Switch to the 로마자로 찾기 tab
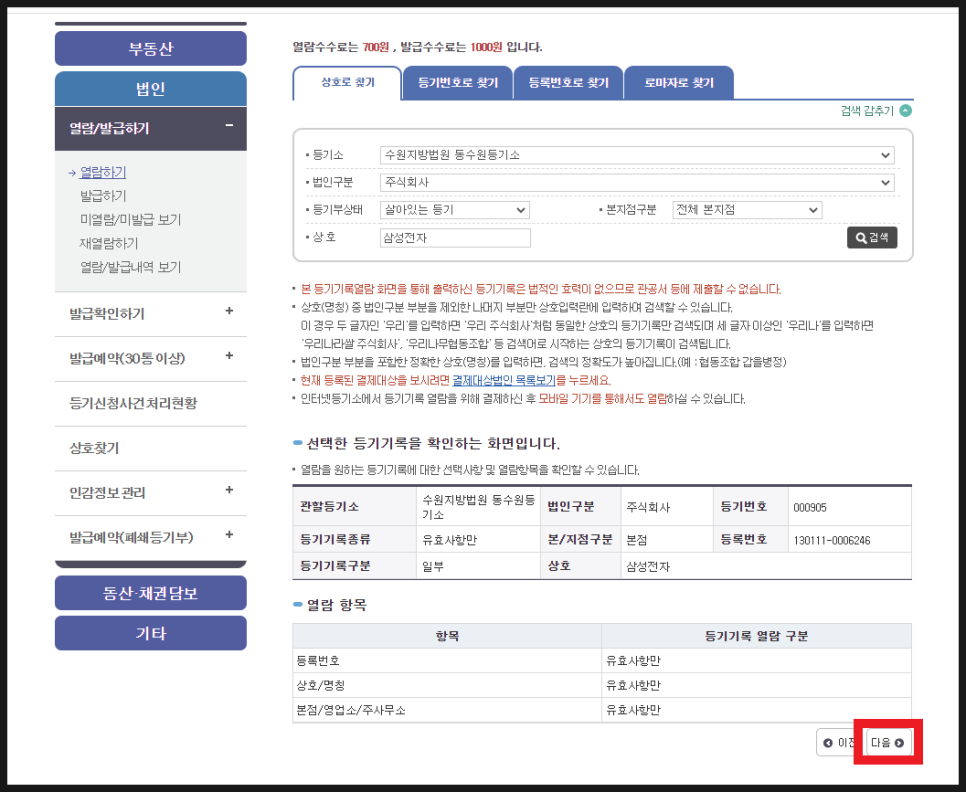Image resolution: width=966 pixels, height=792 pixels. [x=679, y=83]
